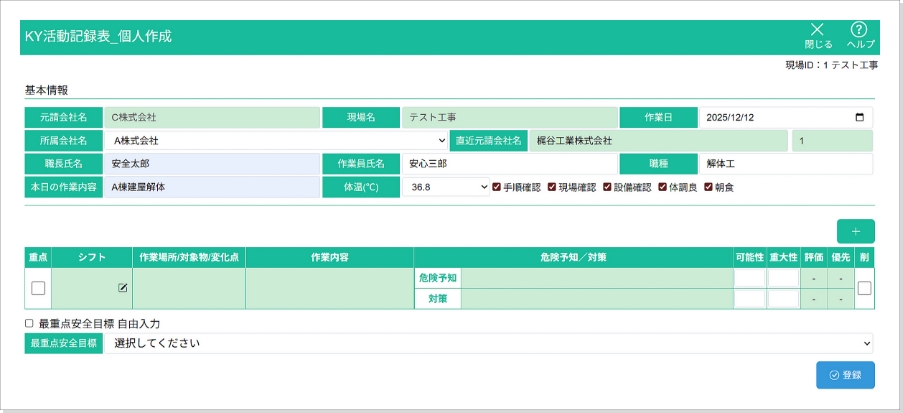
Task: Click the 登録 register button
Action: pos(845,375)
